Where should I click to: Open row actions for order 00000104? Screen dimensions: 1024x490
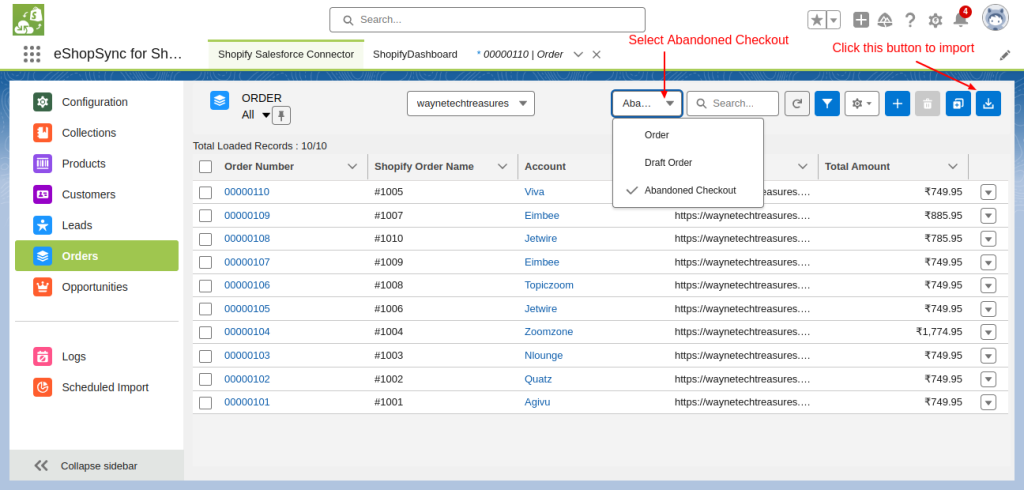[x=988, y=332]
